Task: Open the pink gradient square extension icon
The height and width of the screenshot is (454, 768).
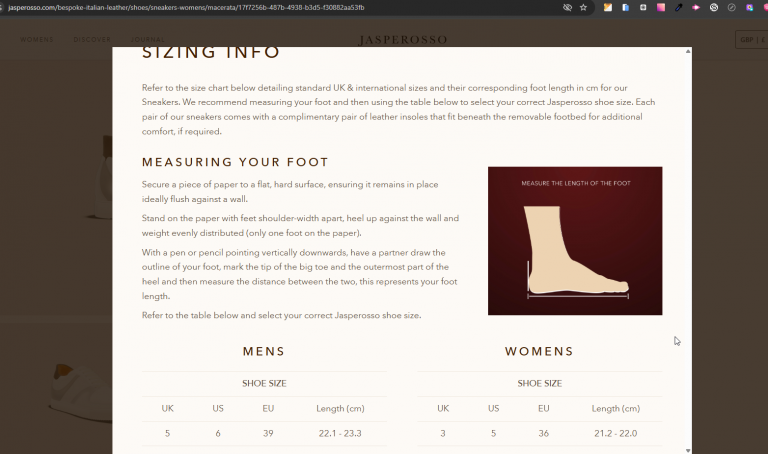Action: [661, 7]
